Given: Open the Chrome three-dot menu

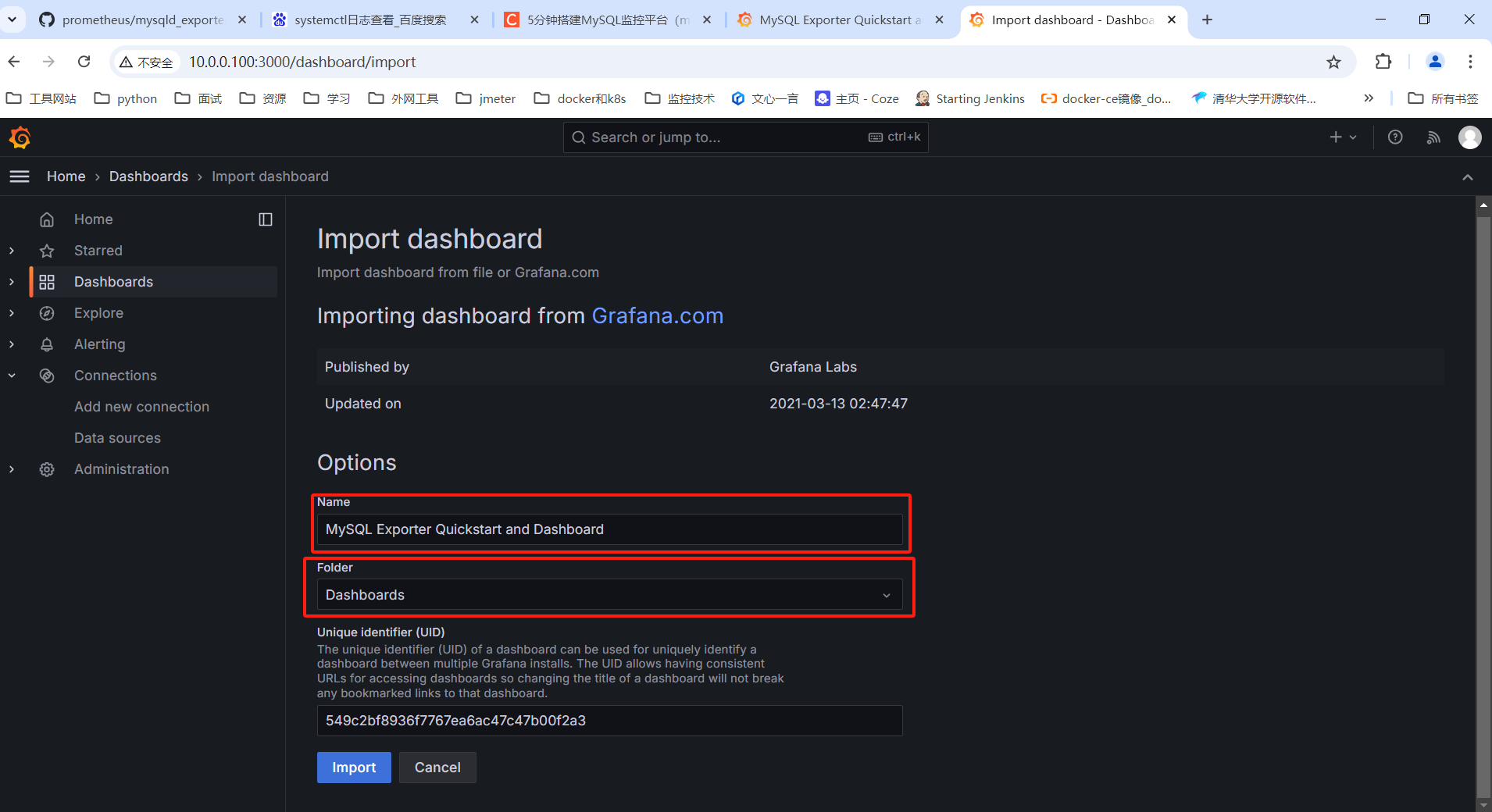Looking at the screenshot, I should point(1470,62).
